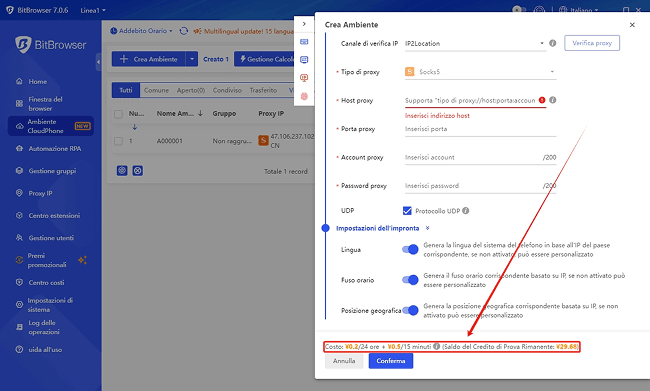Open the Home sidebar item
The image size is (650, 391).
(37, 82)
